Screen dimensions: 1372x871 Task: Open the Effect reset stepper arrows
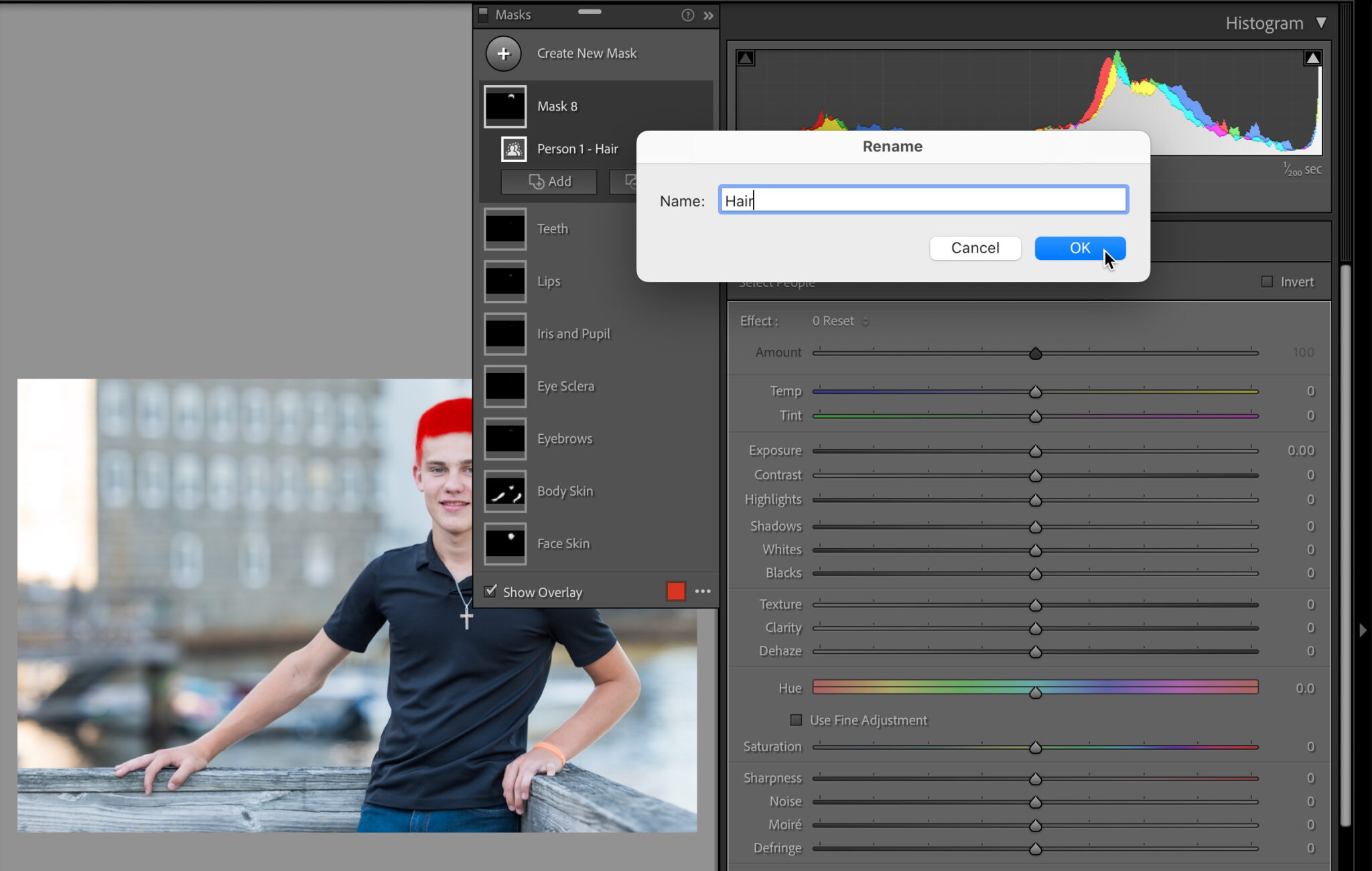(x=864, y=321)
